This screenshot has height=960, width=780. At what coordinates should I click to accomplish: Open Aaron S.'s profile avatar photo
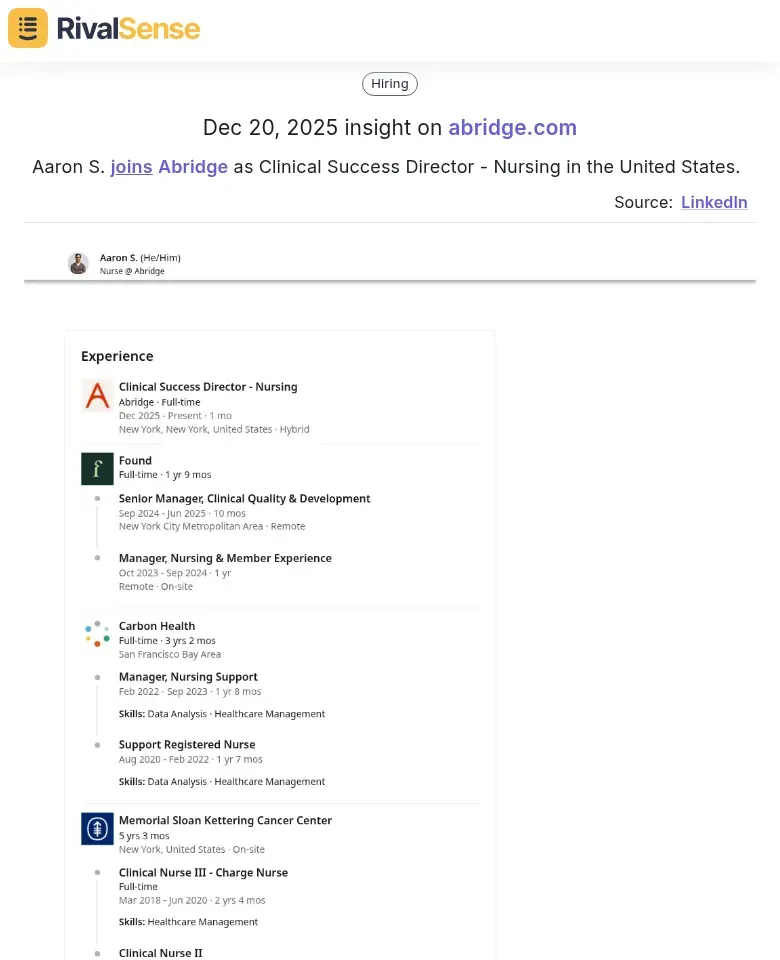pyautogui.click(x=78, y=263)
